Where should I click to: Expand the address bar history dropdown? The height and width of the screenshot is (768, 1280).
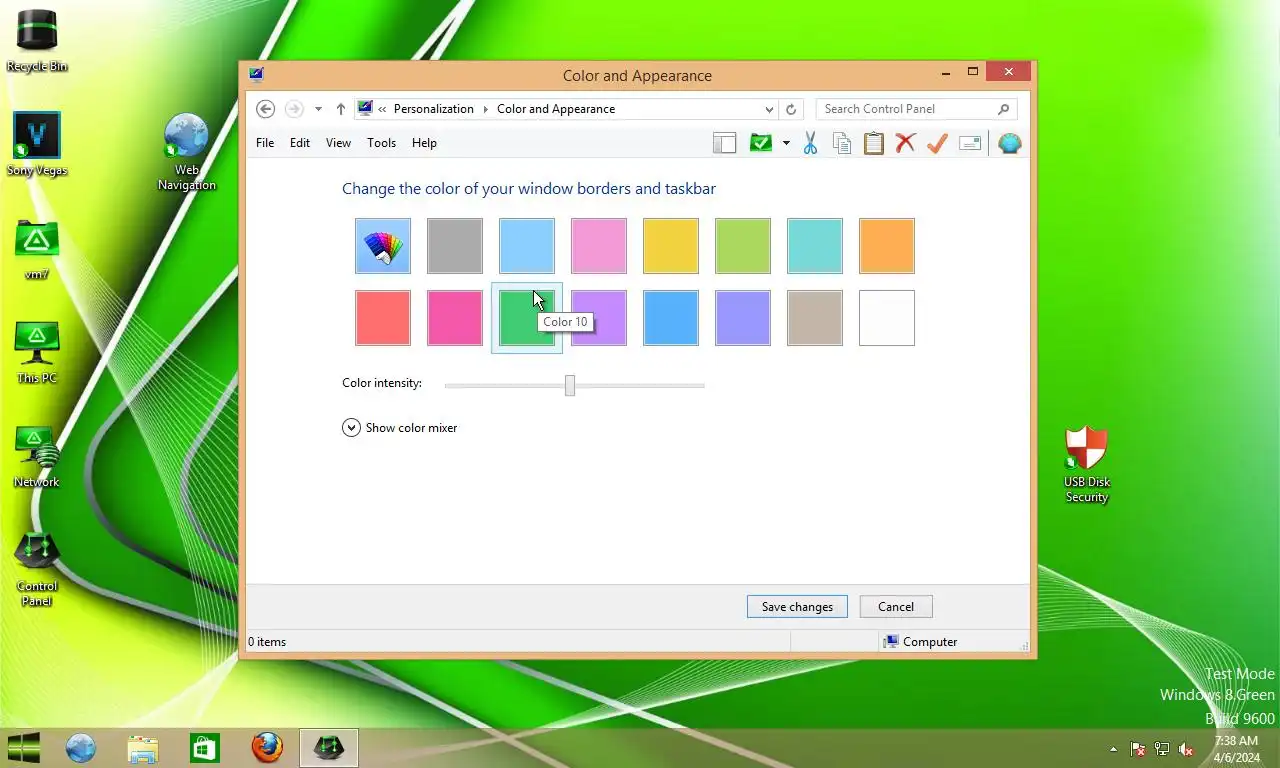pyautogui.click(x=769, y=109)
